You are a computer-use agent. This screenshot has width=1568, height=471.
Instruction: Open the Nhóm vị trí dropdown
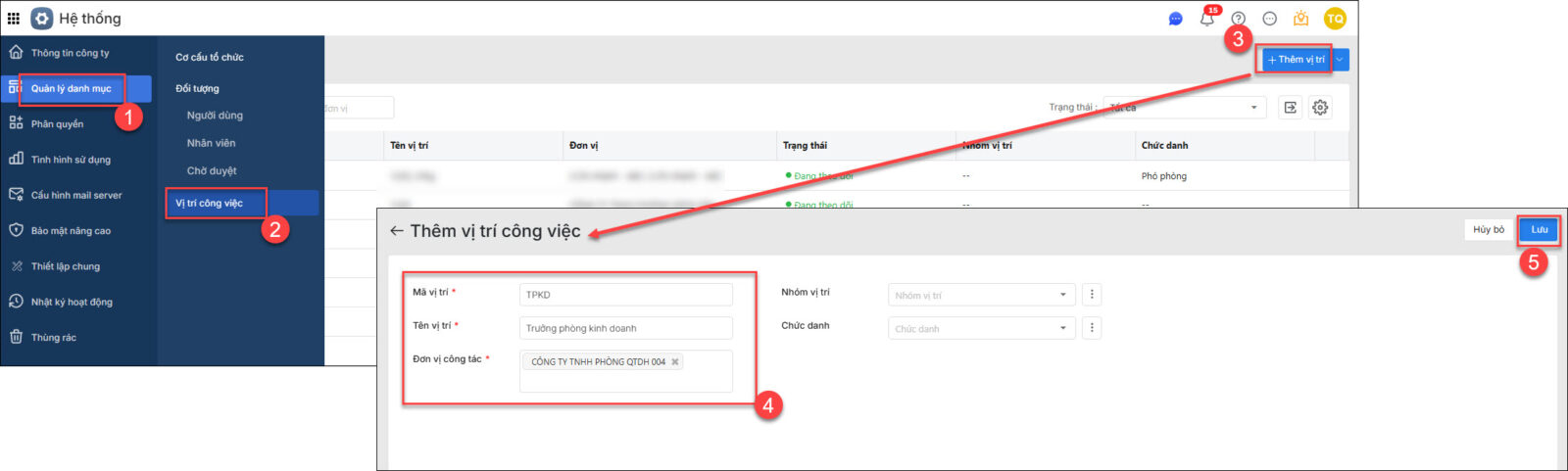981,295
